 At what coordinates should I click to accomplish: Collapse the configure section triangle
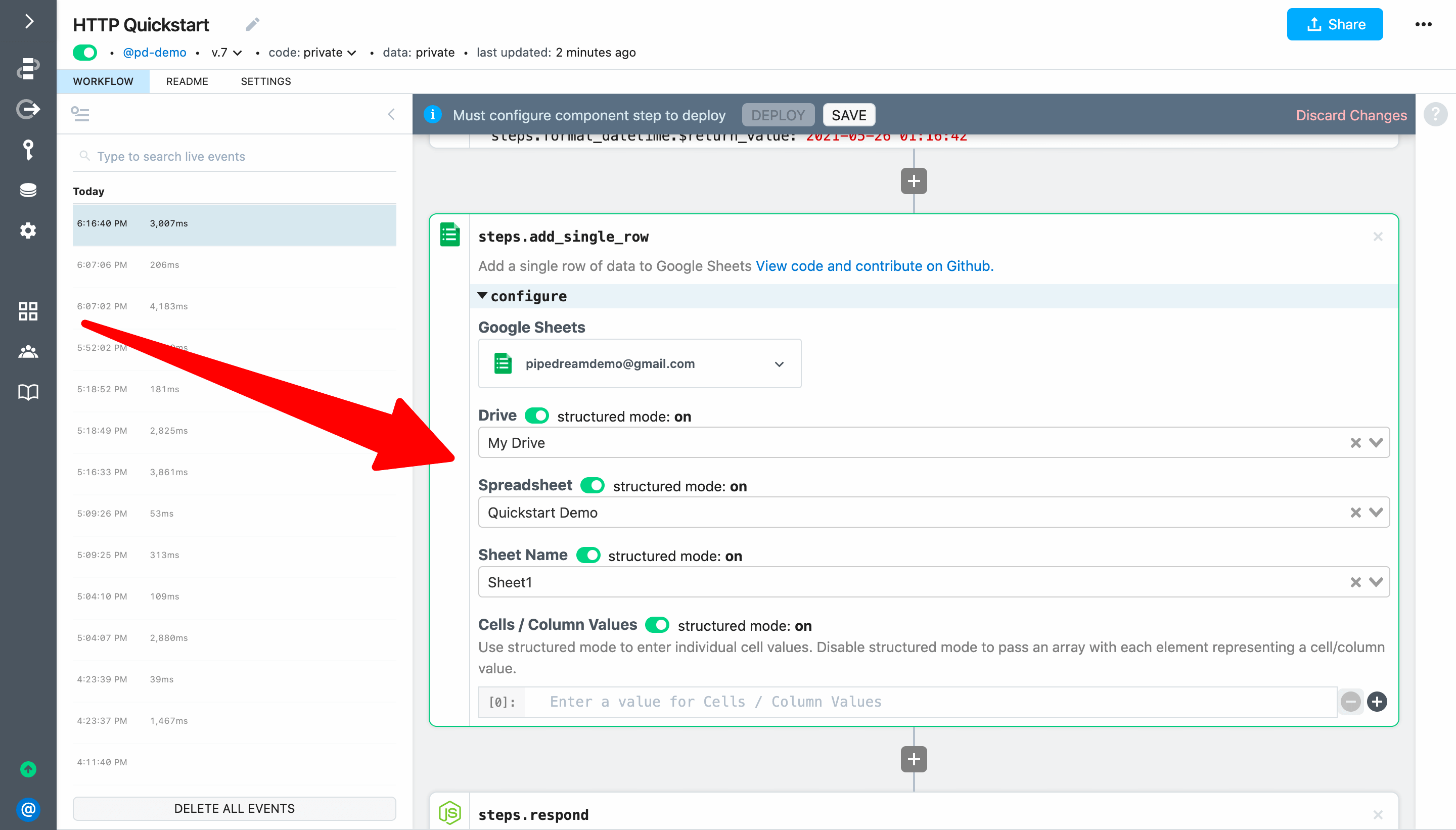tap(482, 296)
